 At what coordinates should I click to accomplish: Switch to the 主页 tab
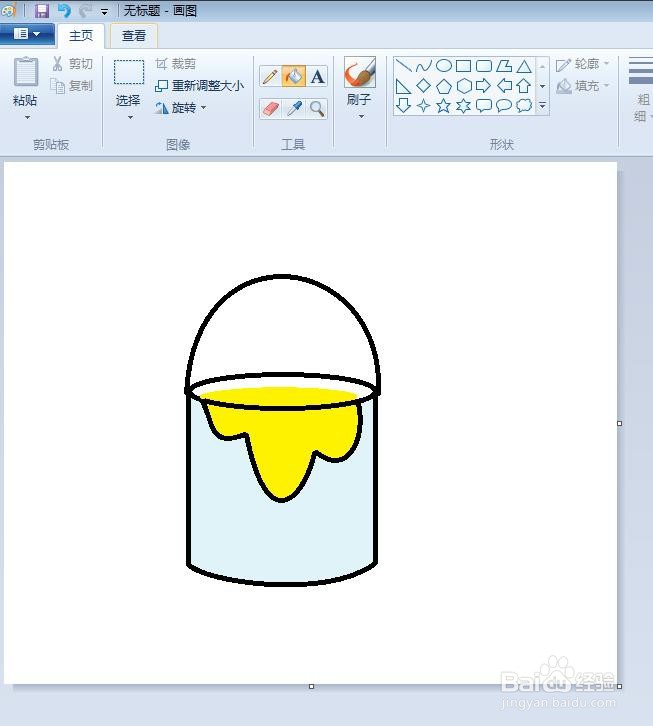(x=81, y=36)
